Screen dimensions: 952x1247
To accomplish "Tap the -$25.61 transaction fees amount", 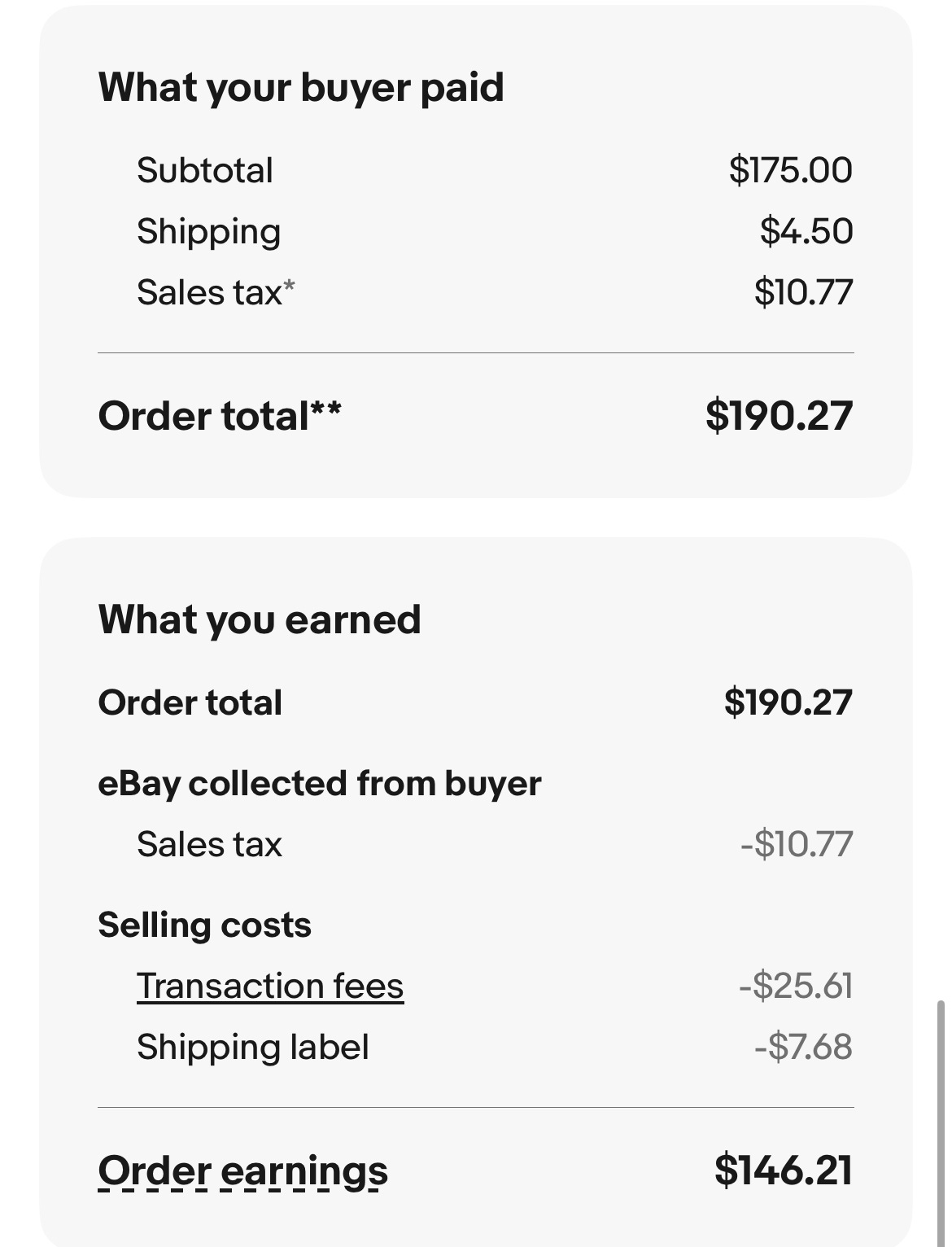I will tap(796, 986).
